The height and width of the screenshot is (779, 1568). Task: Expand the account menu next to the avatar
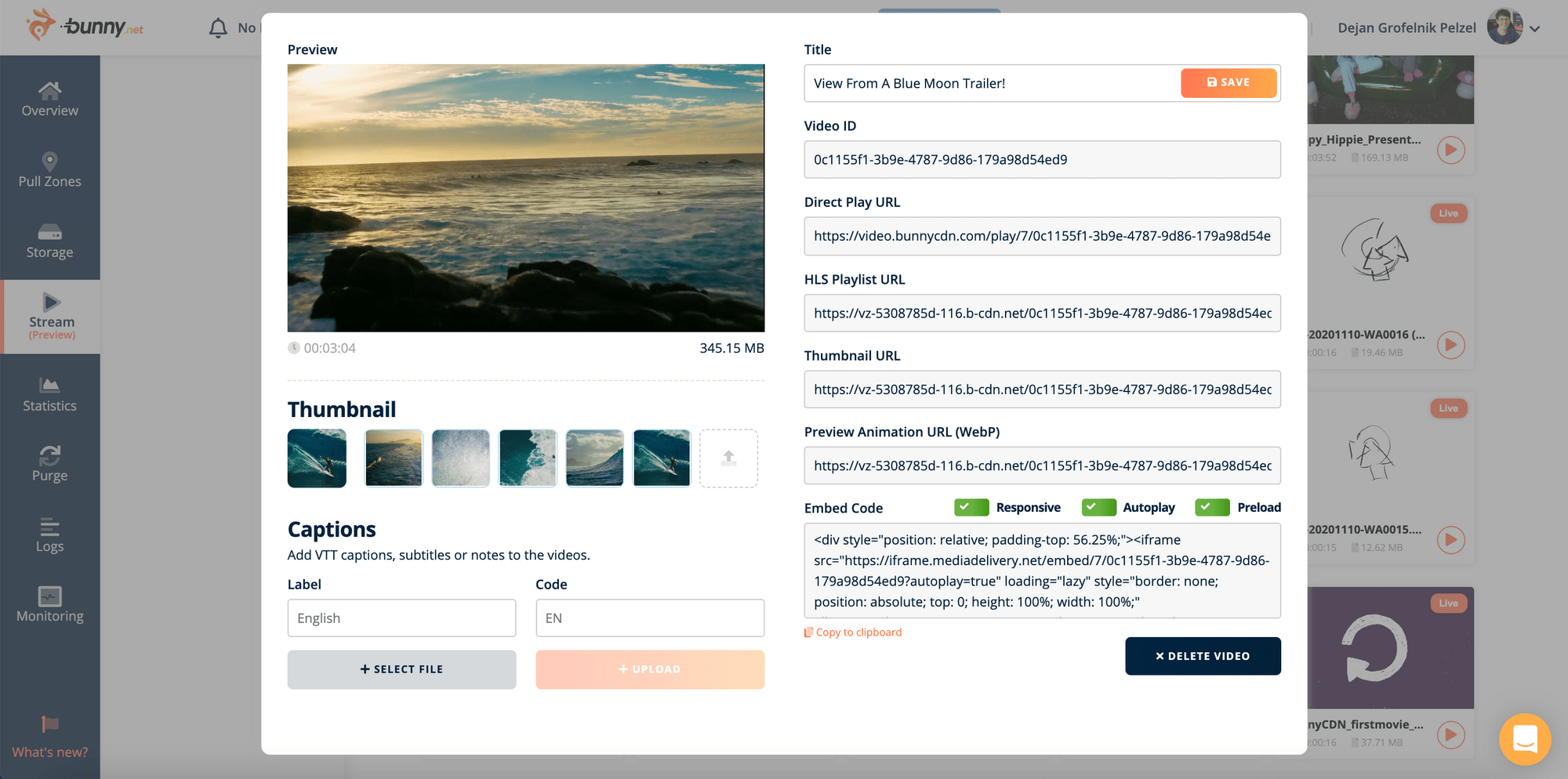[x=1536, y=27]
